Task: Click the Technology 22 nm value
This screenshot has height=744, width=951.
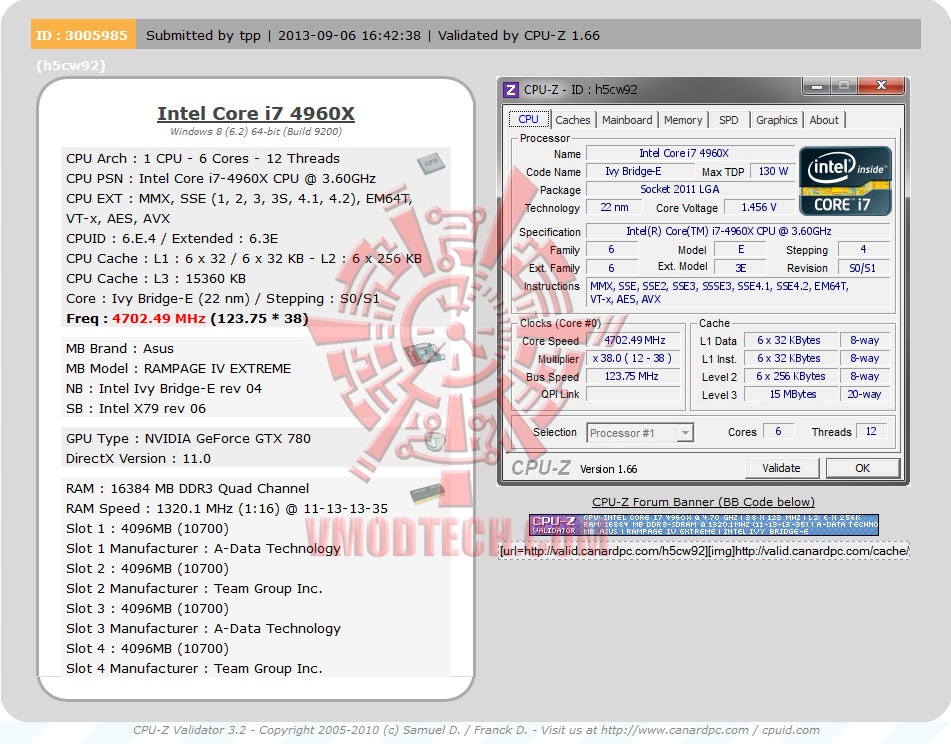Action: click(614, 207)
